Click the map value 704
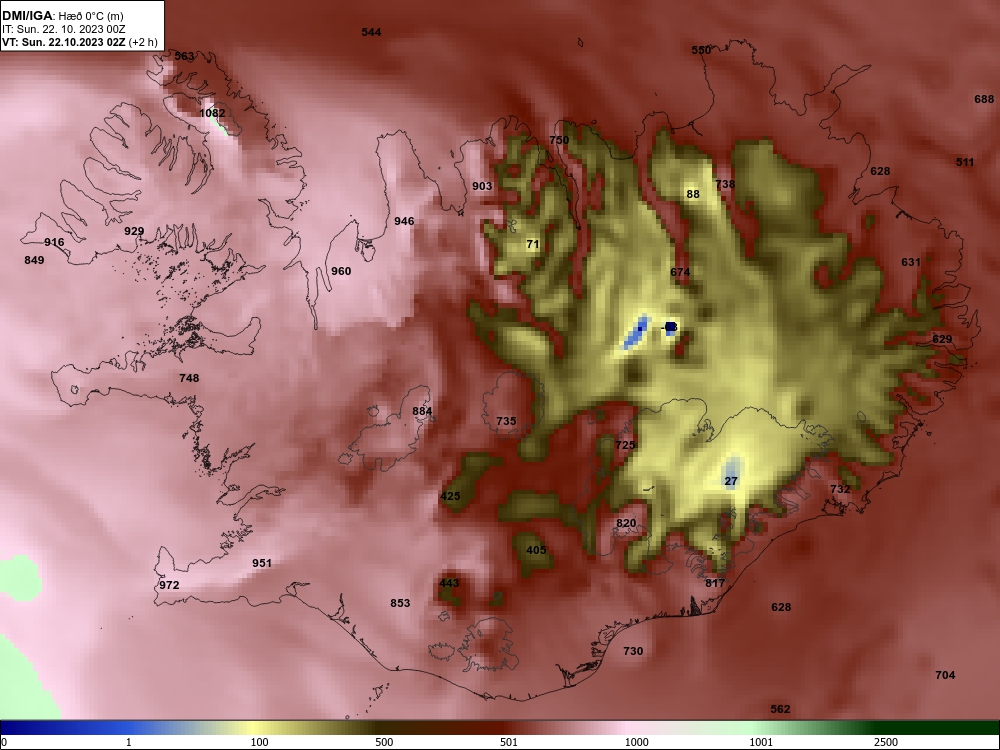 coord(945,675)
